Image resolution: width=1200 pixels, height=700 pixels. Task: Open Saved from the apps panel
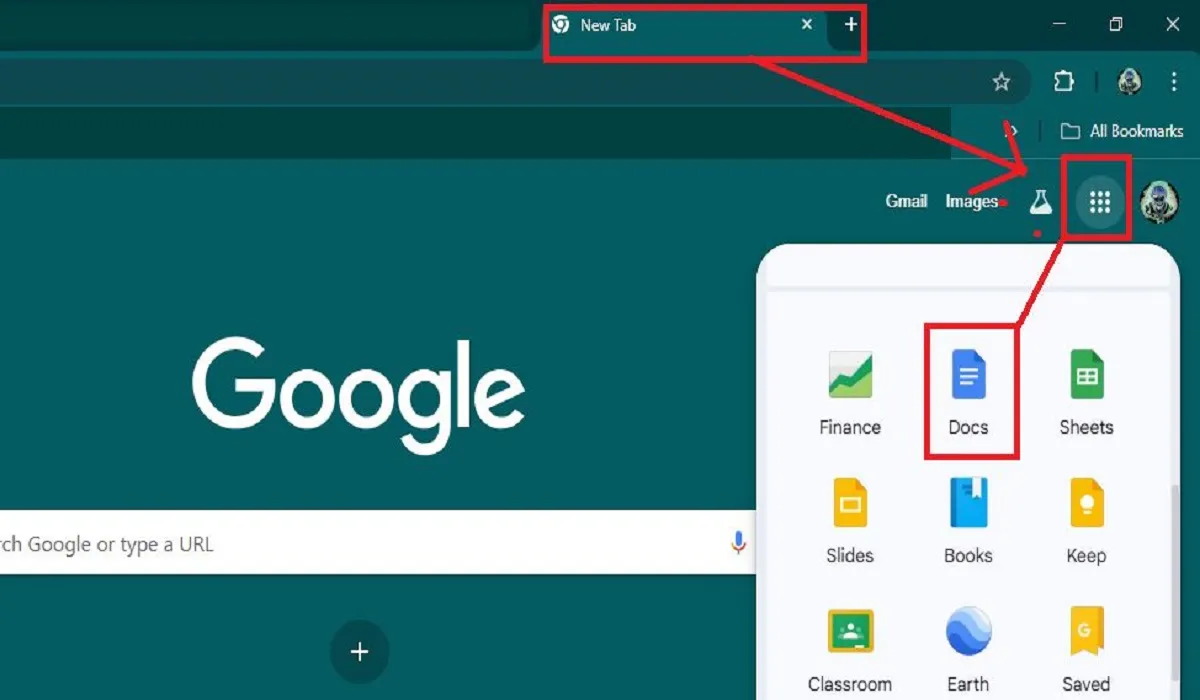tap(1086, 651)
